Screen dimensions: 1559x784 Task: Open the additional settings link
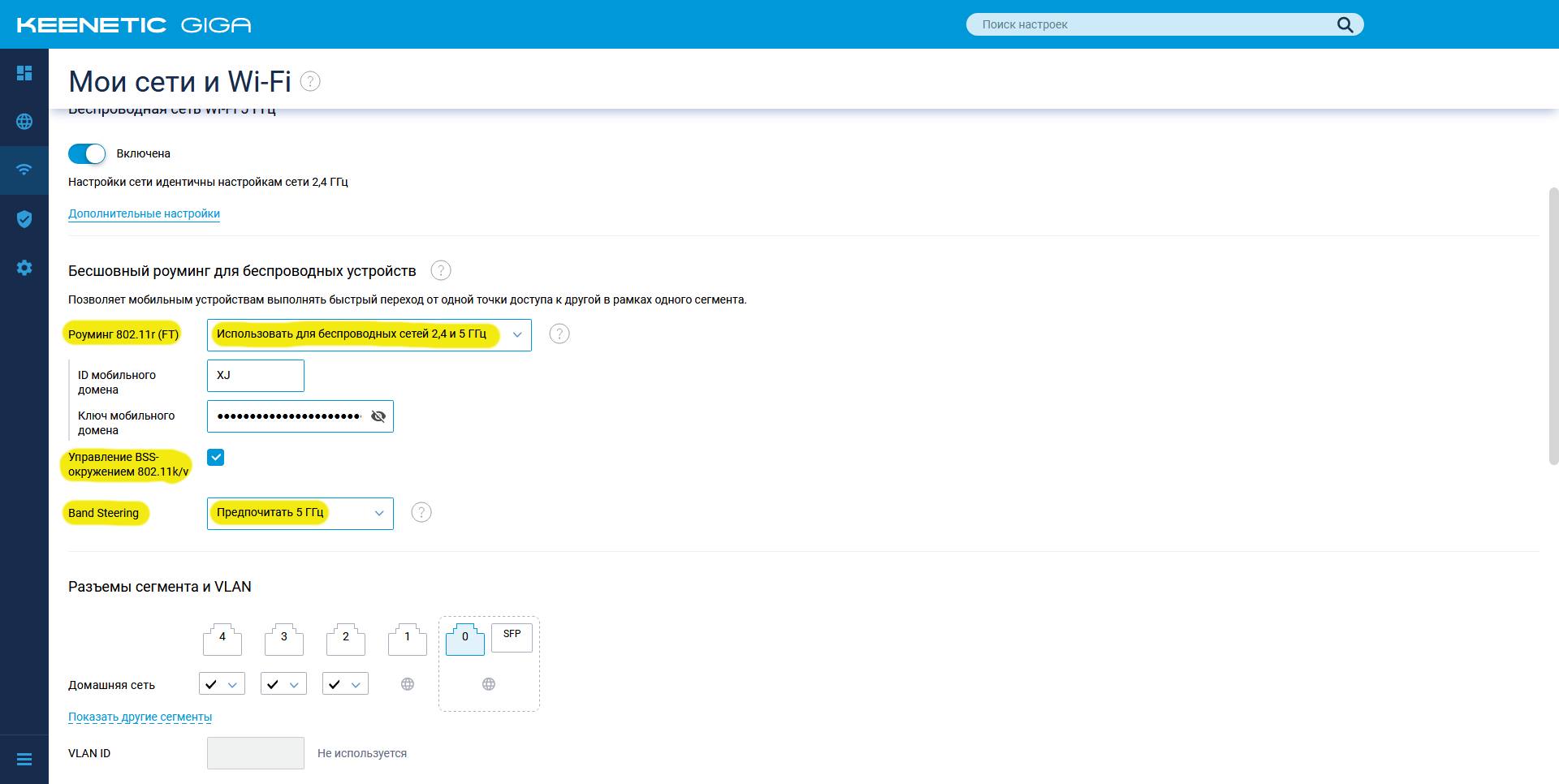tap(144, 213)
